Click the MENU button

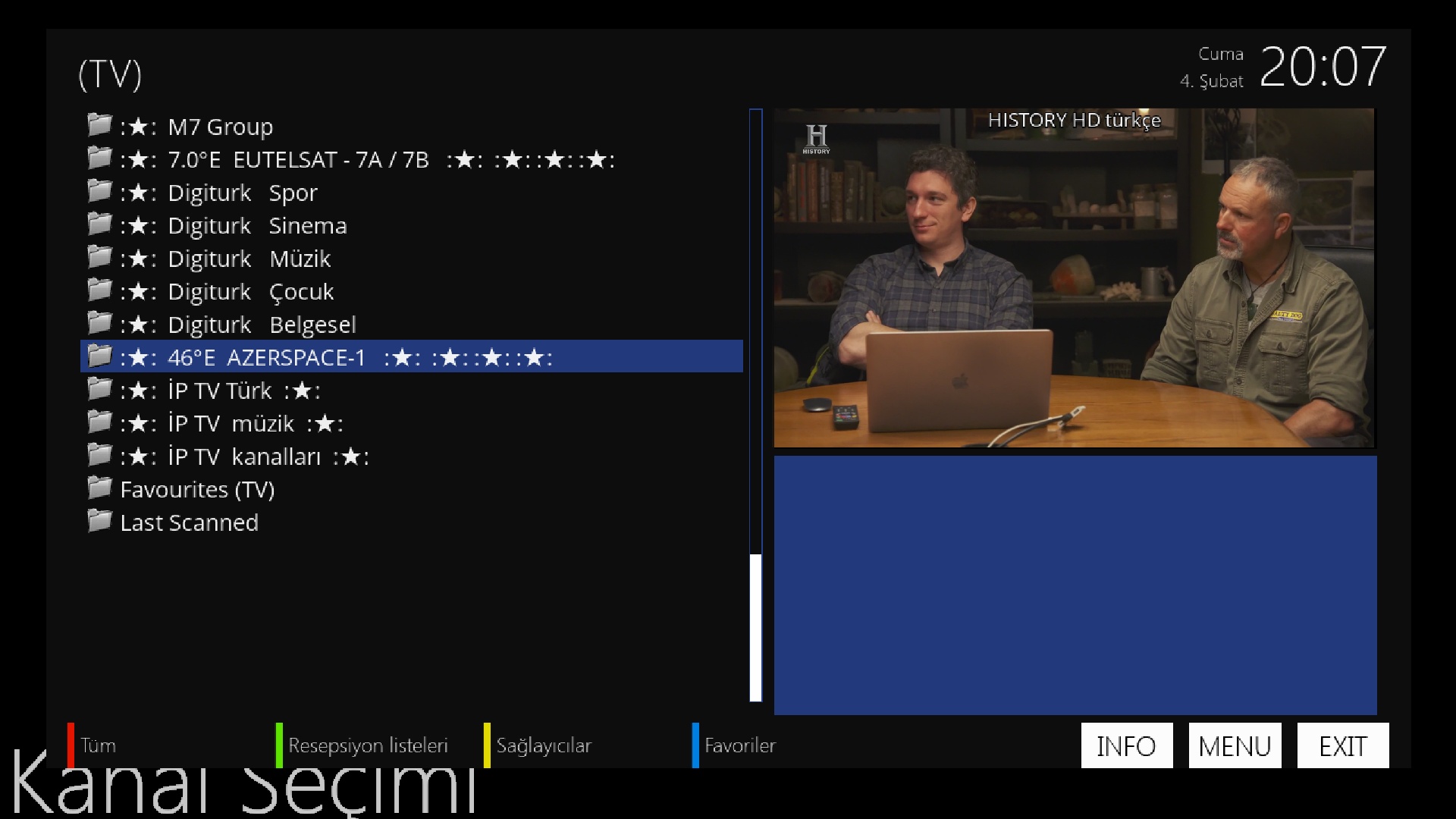tap(1235, 745)
